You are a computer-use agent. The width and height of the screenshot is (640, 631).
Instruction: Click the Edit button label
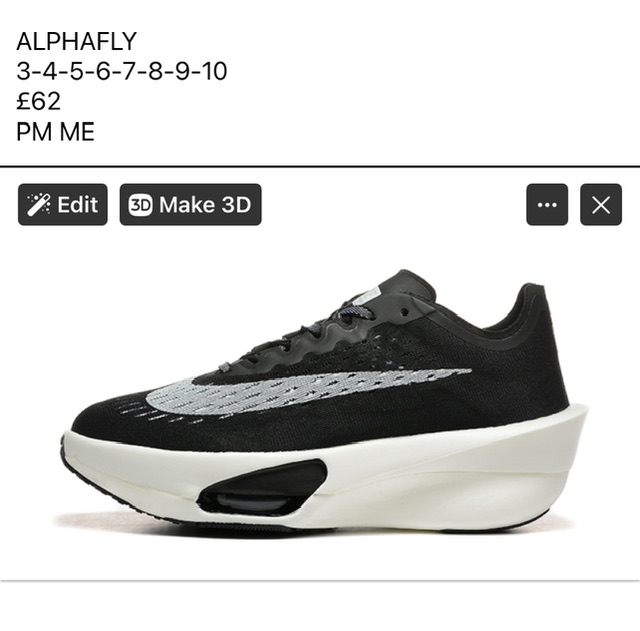77,204
